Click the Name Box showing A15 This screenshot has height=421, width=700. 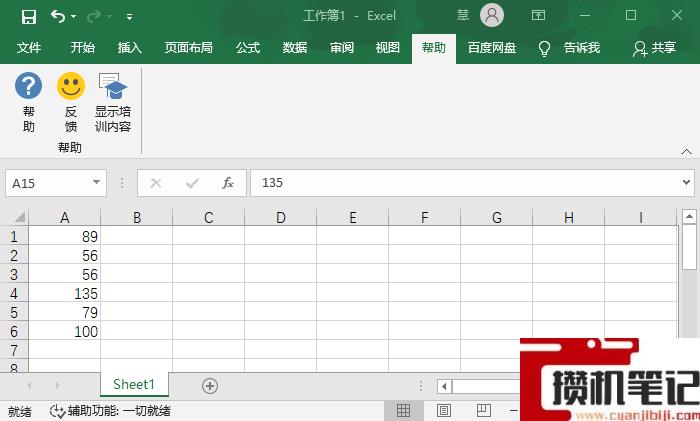[49, 183]
